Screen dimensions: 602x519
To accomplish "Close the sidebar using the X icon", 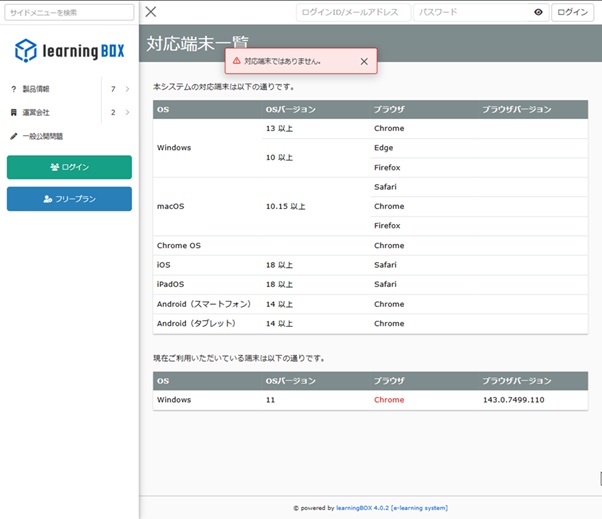I will coord(151,12).
